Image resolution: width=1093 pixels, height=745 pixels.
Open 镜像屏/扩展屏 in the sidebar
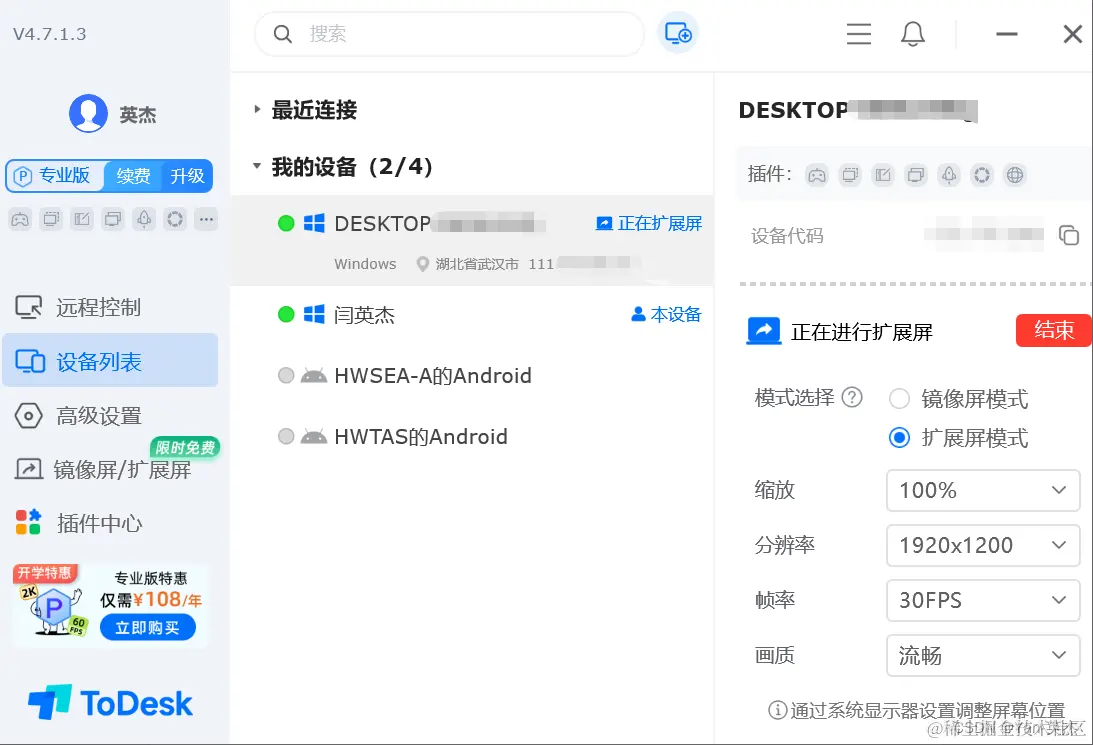110,470
